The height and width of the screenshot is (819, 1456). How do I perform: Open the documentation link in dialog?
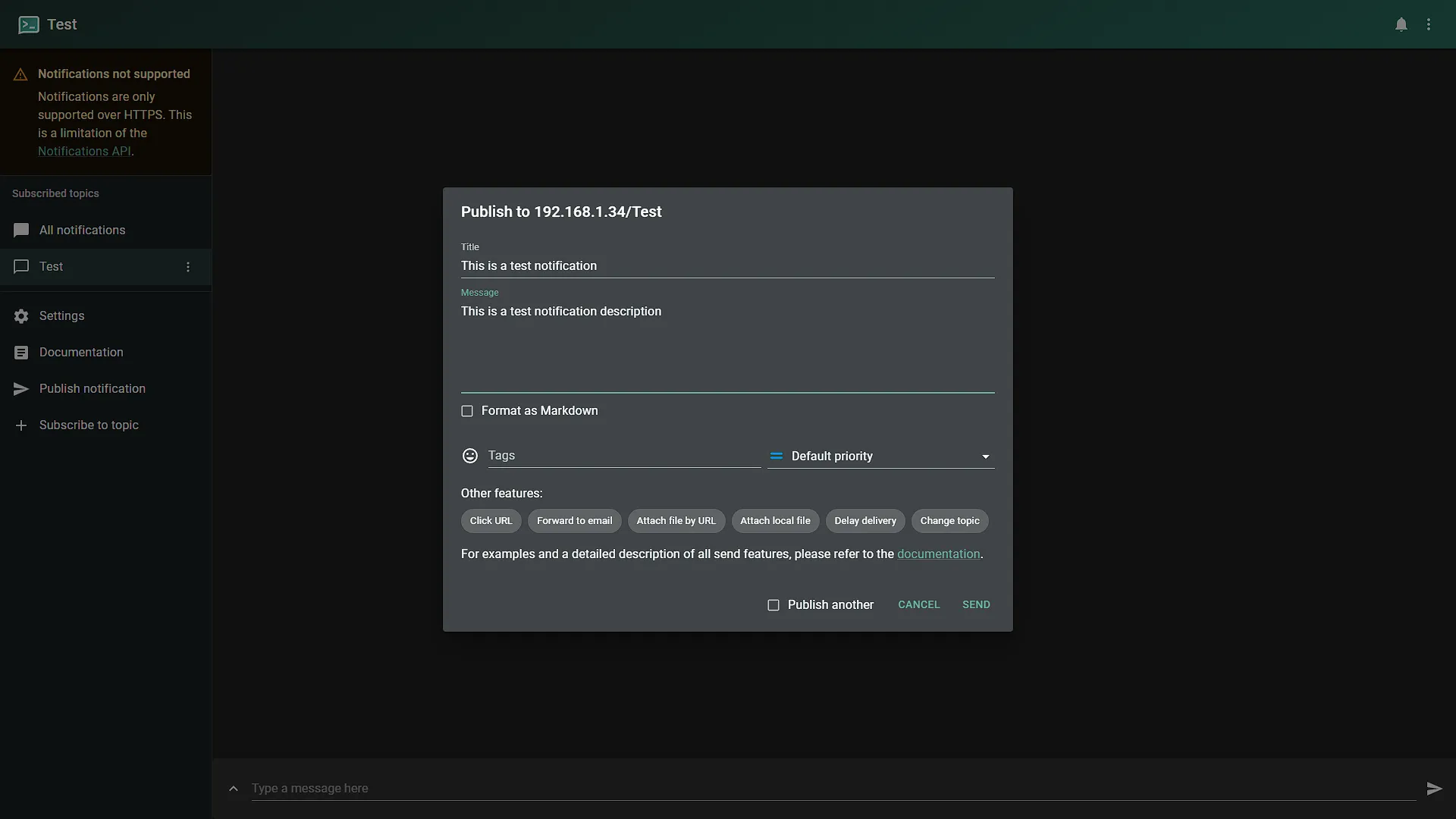[939, 554]
